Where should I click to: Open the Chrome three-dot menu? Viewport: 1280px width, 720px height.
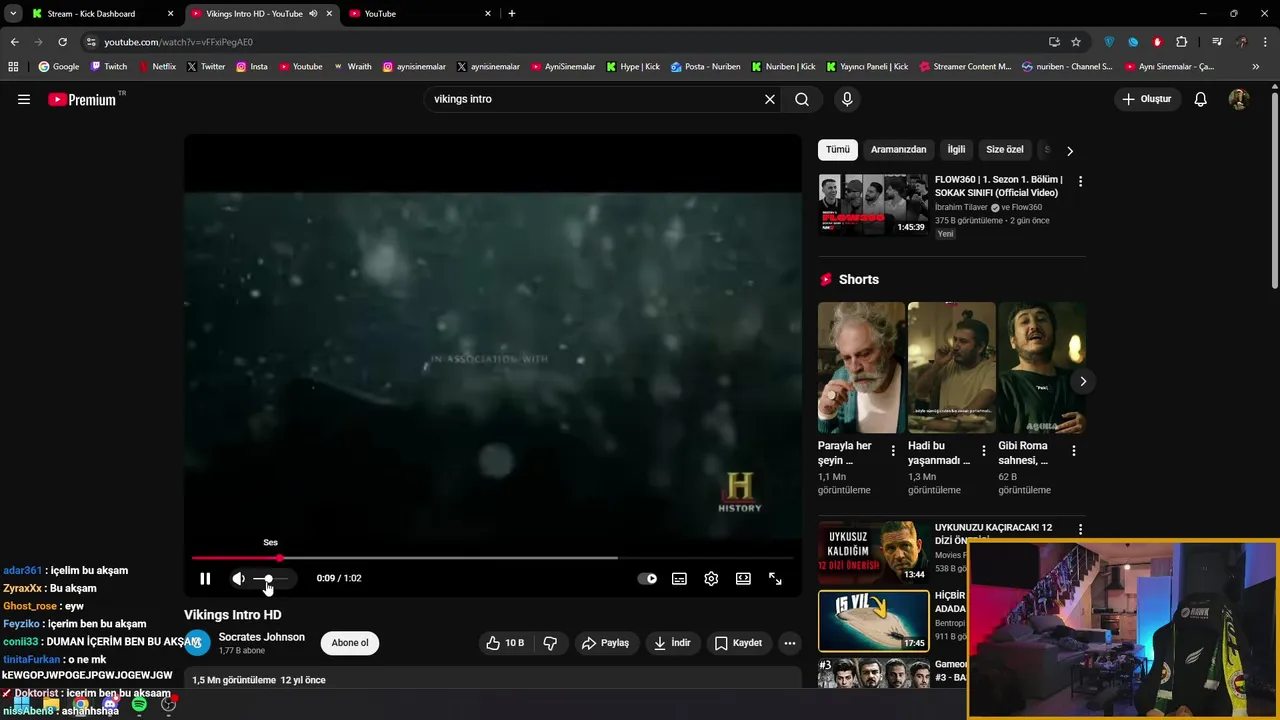1265,42
